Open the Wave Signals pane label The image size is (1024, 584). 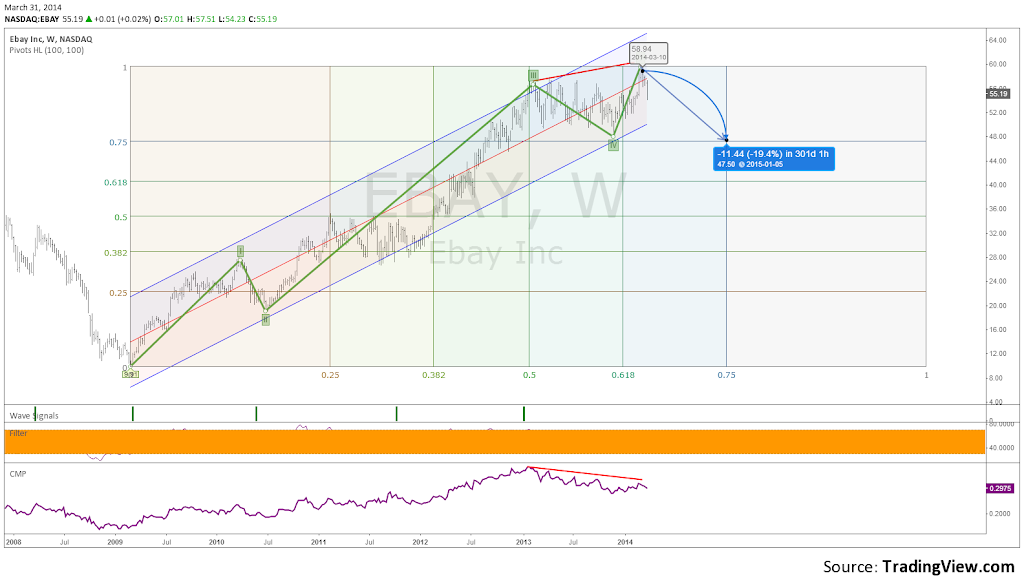pos(34,415)
